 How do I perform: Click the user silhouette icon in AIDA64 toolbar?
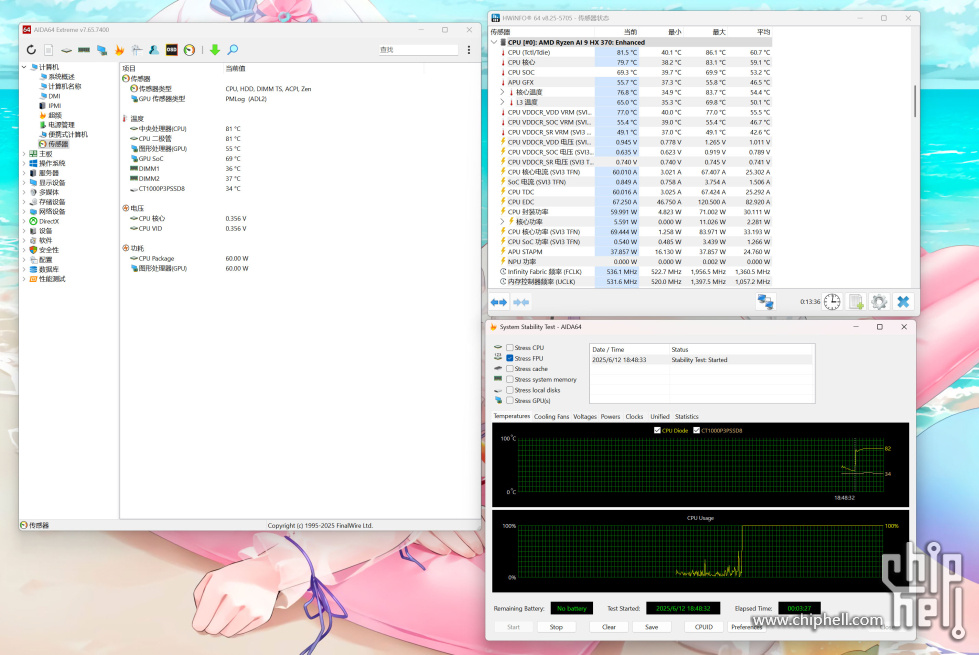(154, 50)
